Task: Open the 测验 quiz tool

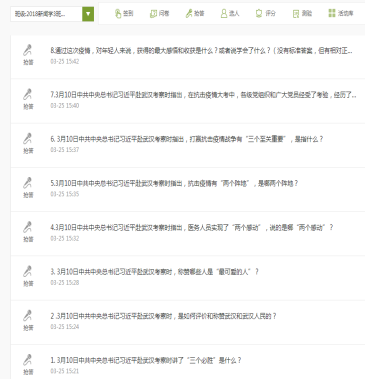Action: pos(302,13)
